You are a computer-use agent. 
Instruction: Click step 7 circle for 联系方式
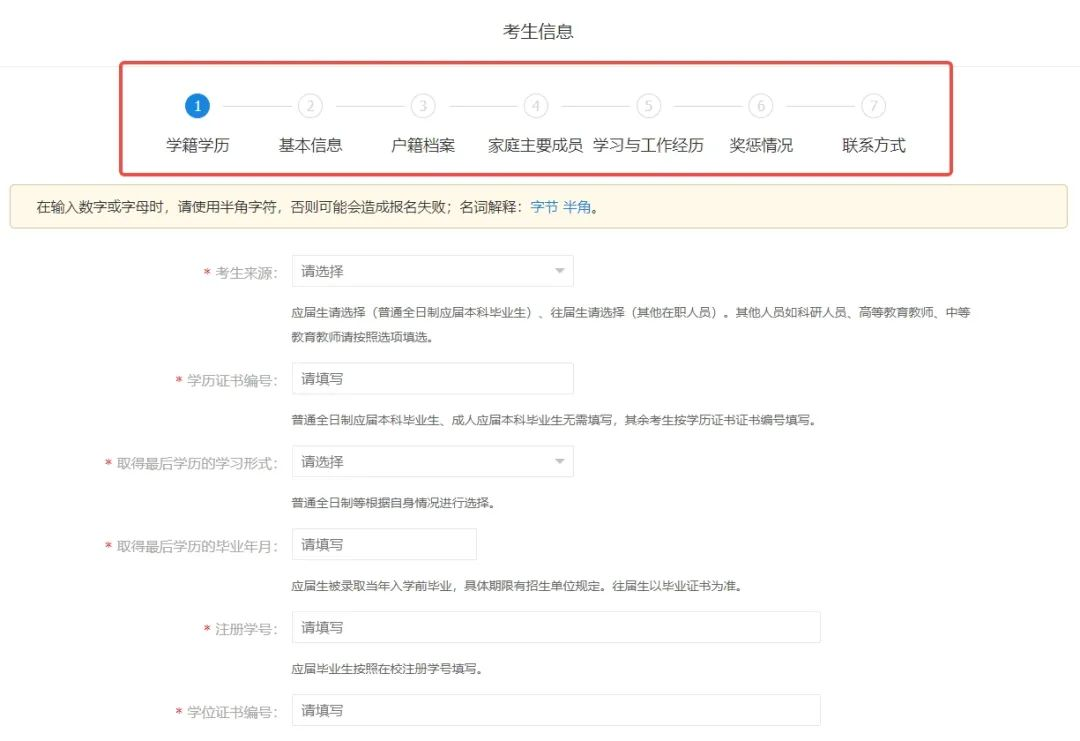coord(874,106)
